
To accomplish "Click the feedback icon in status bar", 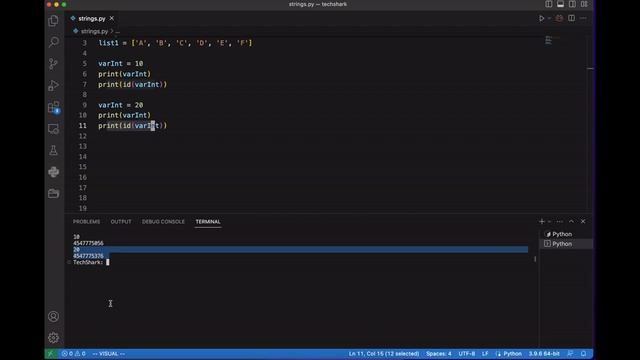I will coord(570,354).
